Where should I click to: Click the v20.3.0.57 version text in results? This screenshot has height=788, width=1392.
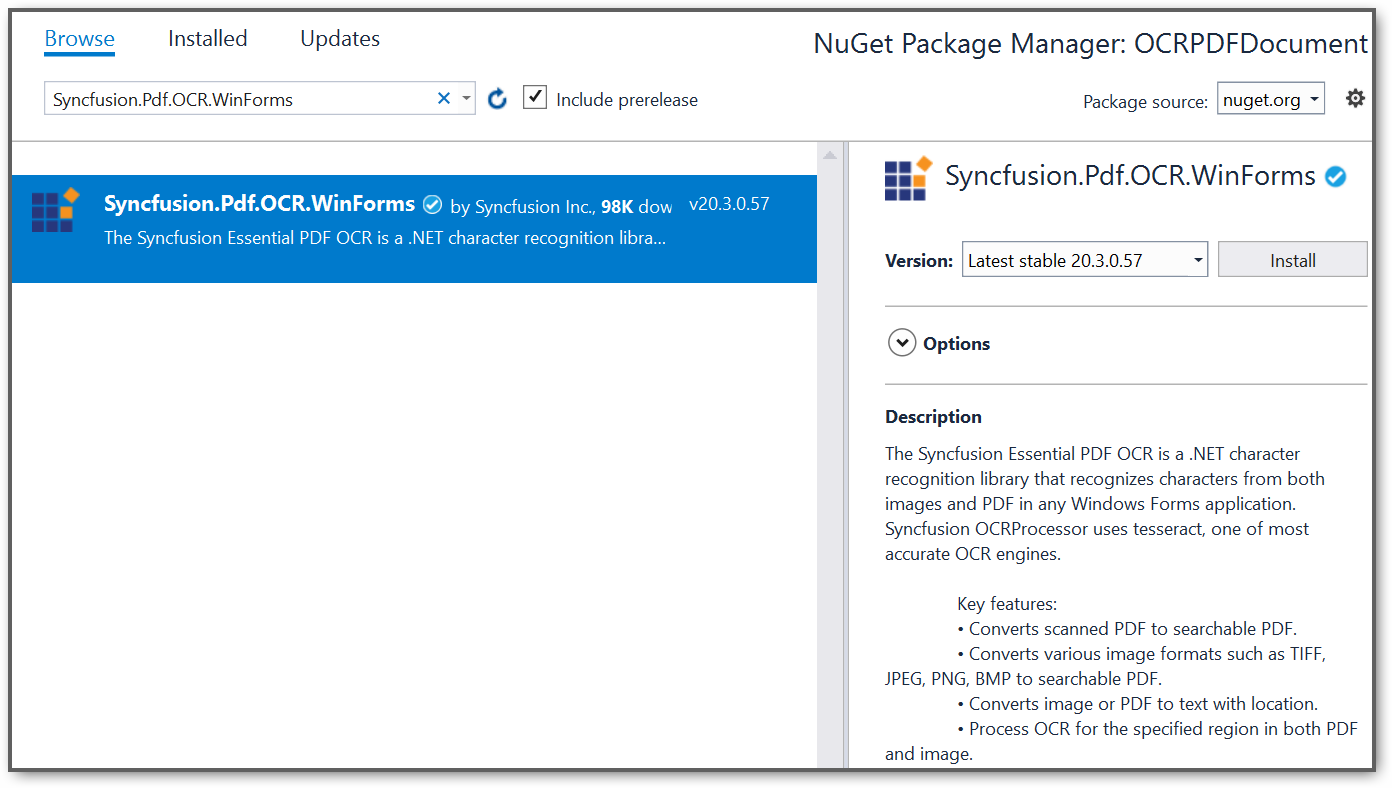729,204
